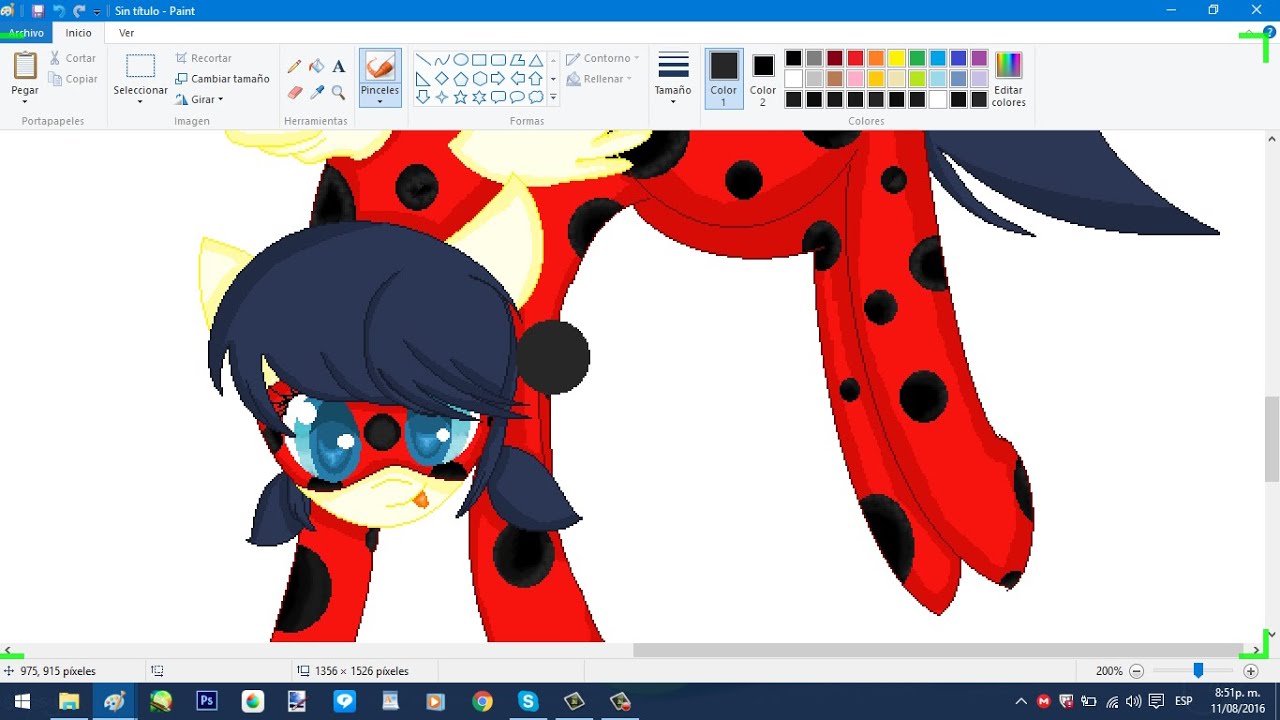The width and height of the screenshot is (1280, 720).
Task: Choose the Rectangle shape
Action: 479,60
